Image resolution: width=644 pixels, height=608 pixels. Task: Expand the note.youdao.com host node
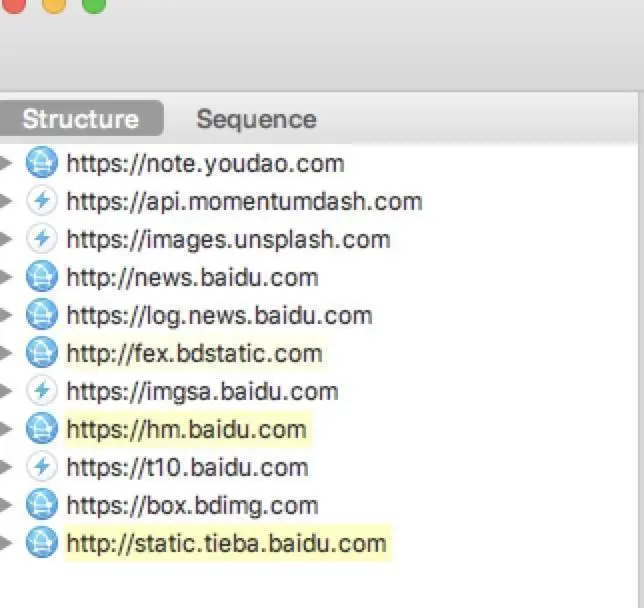[x=7, y=163]
